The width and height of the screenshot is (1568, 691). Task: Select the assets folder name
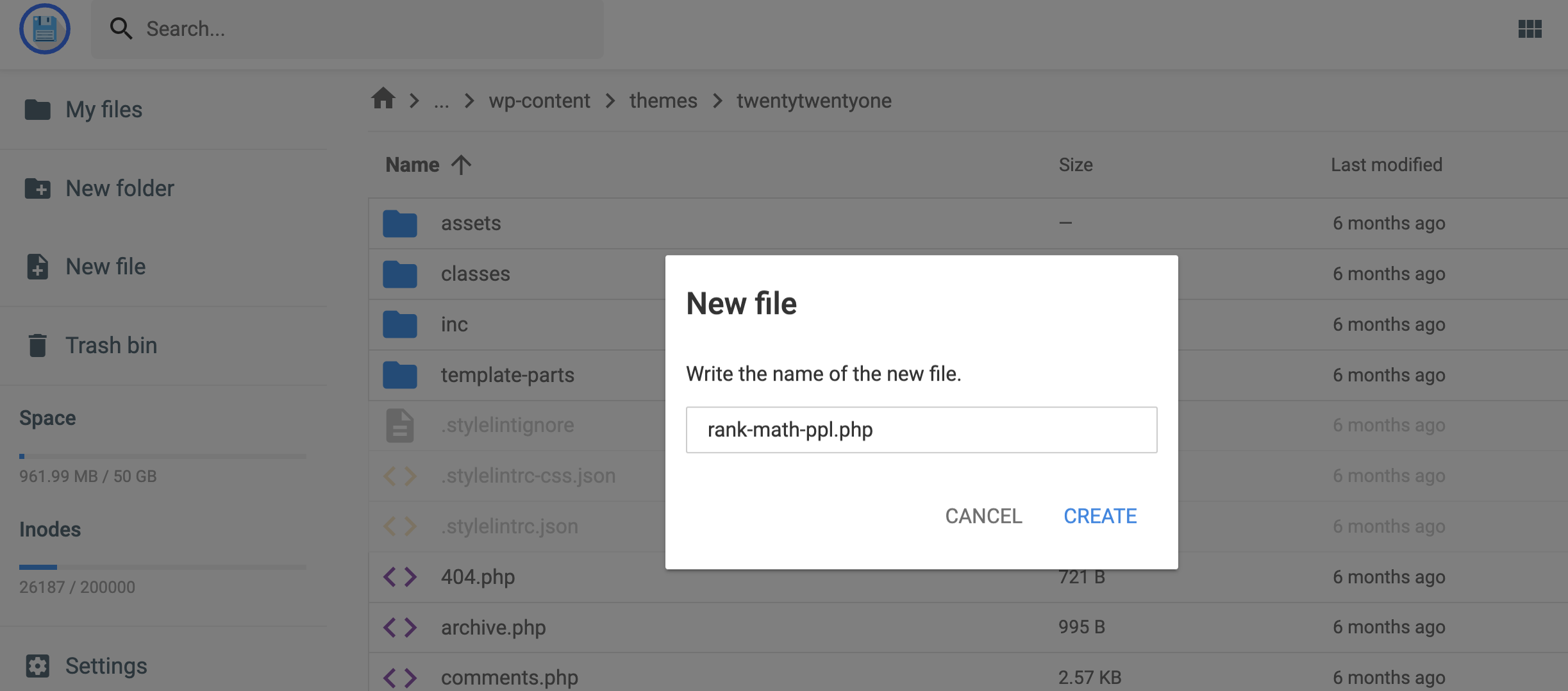pyautogui.click(x=471, y=223)
